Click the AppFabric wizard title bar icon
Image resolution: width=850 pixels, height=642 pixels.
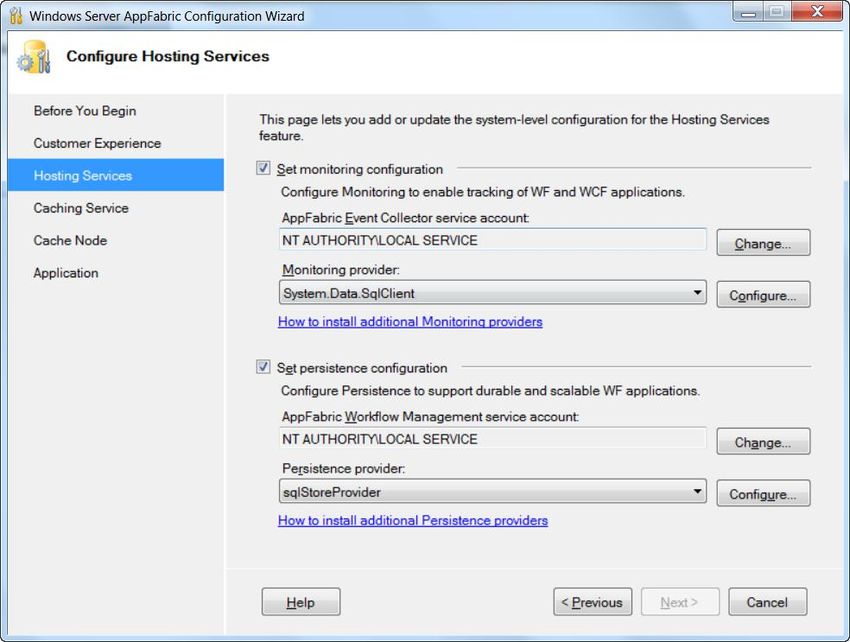tap(16, 16)
